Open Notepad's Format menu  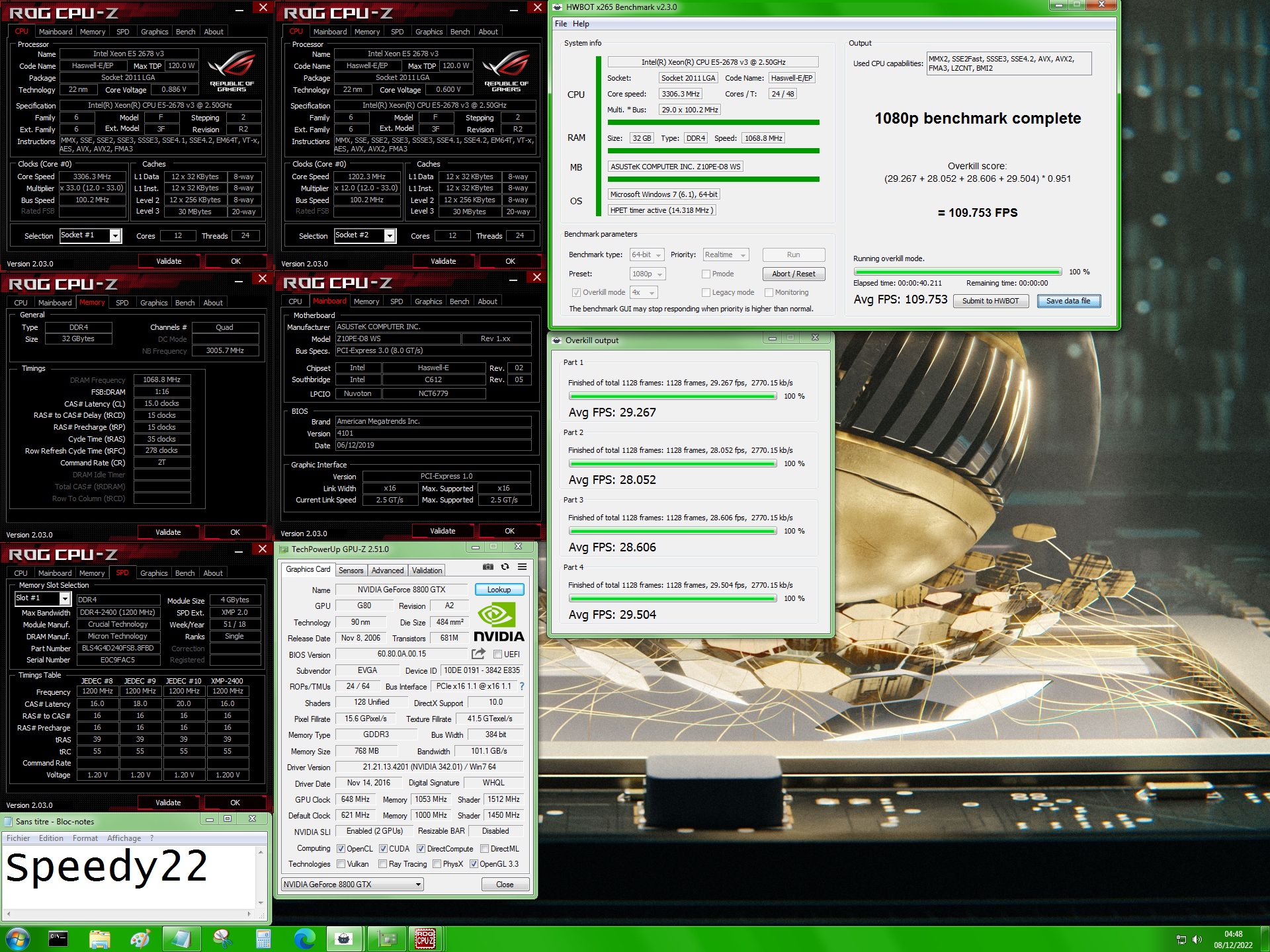pyautogui.click(x=85, y=838)
